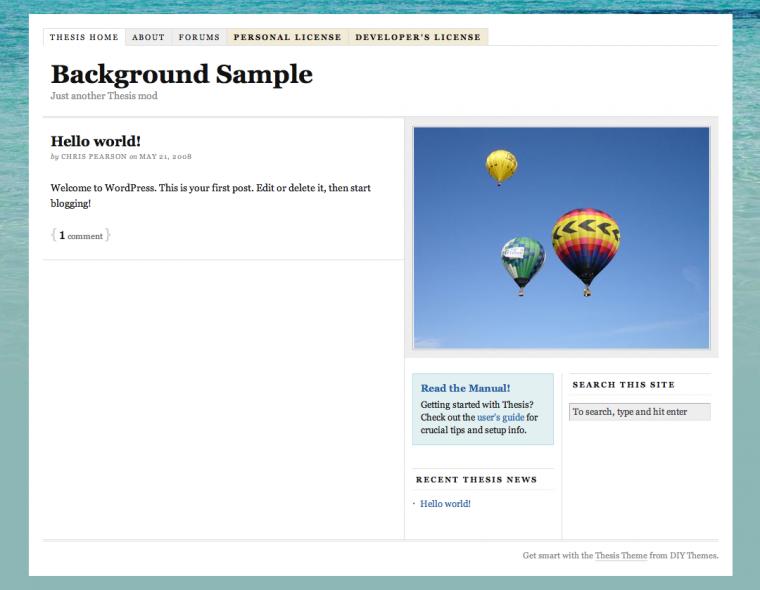Click the May 21, 2008 post date
Viewport: 760px width, 590px height.
[x=165, y=157]
